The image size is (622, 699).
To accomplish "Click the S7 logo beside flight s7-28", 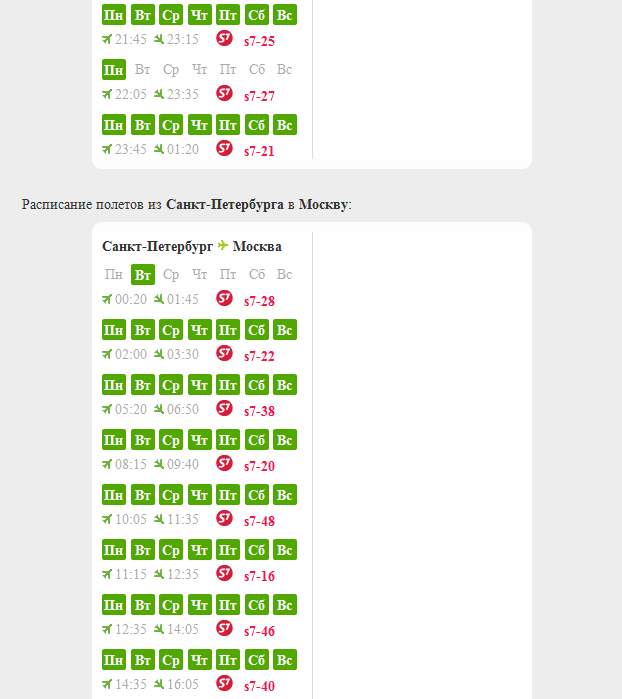I will pos(224,298).
